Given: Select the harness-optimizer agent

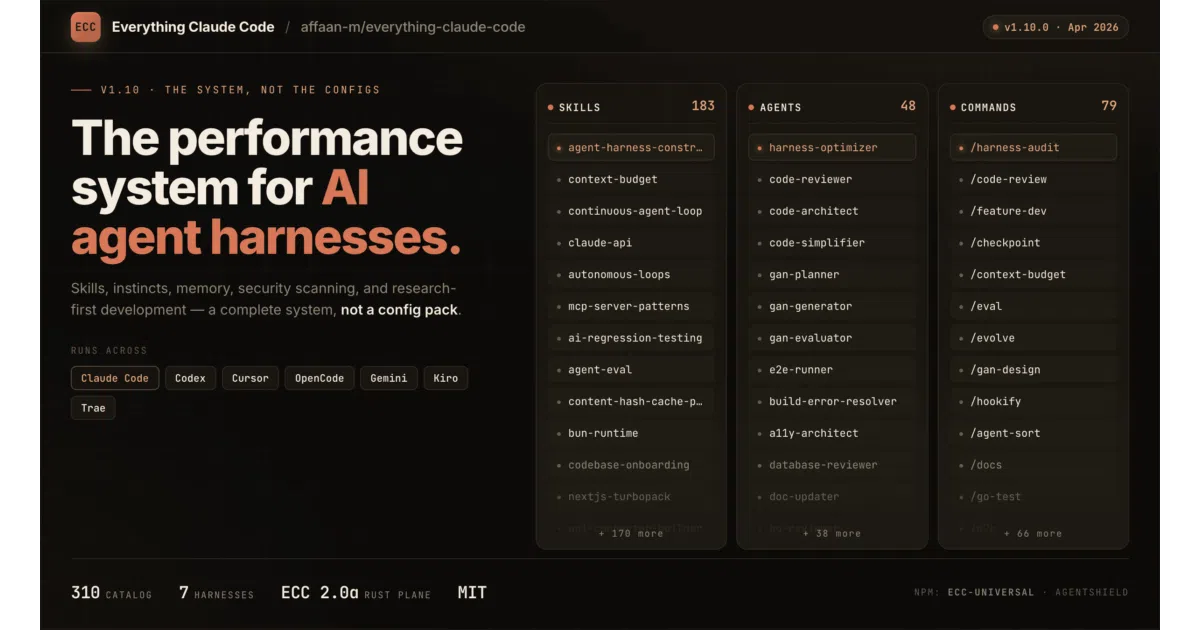Looking at the screenshot, I should (x=832, y=148).
